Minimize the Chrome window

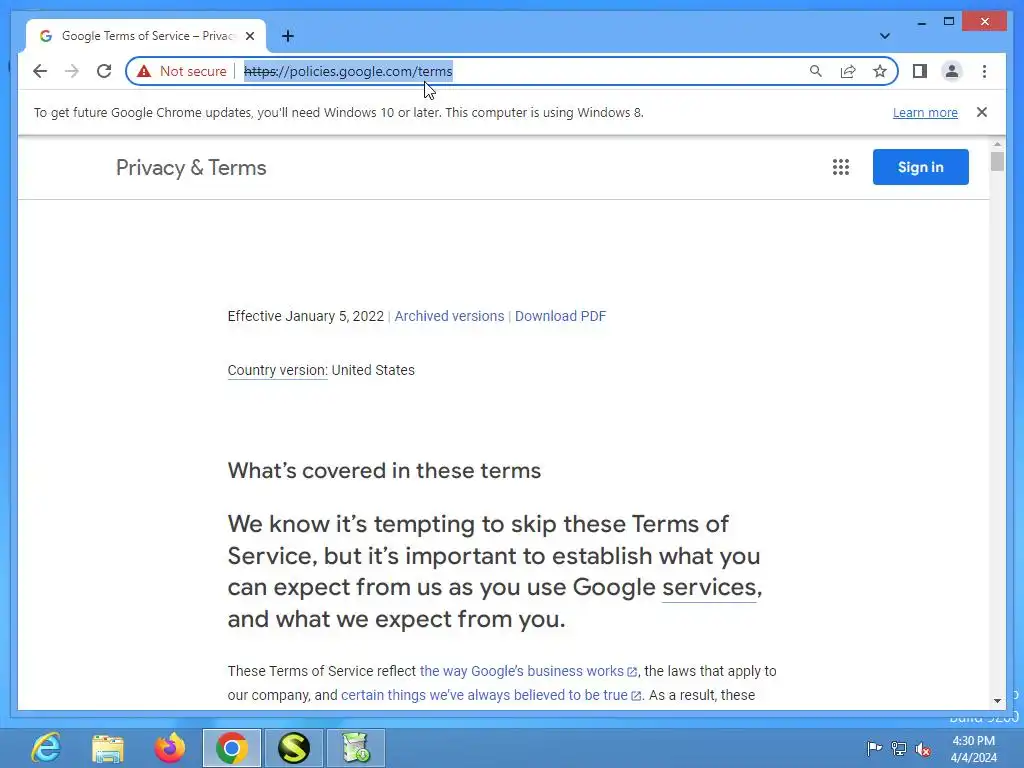pyautogui.click(x=921, y=22)
